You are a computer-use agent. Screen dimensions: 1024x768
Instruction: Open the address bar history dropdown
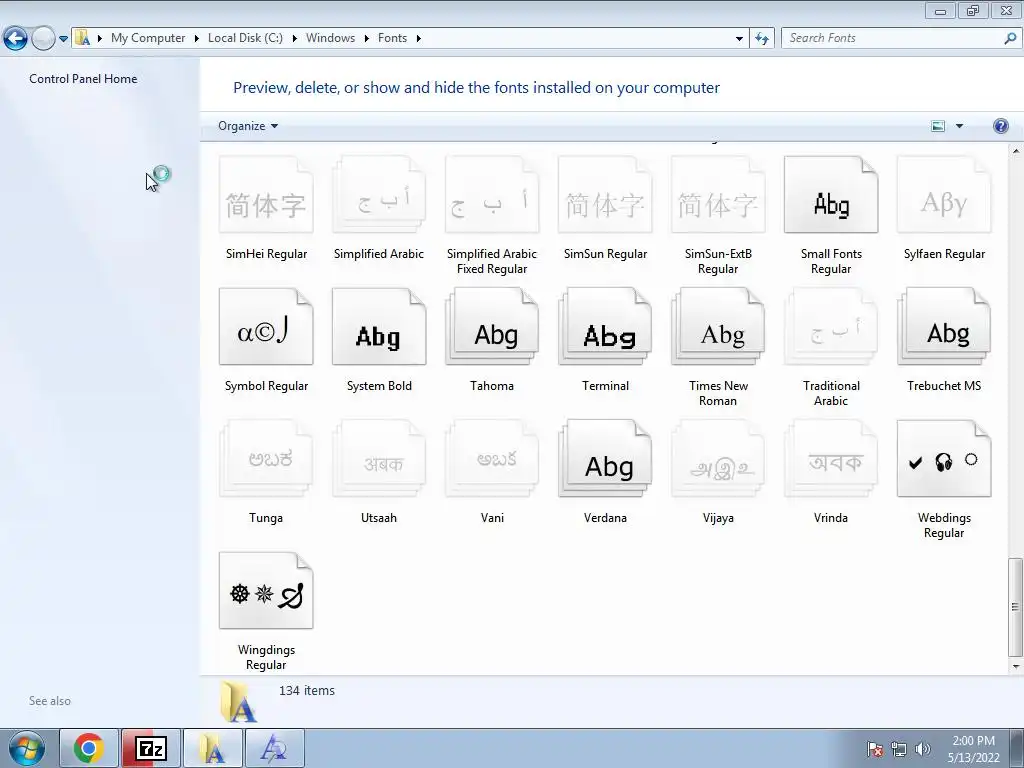coord(739,38)
